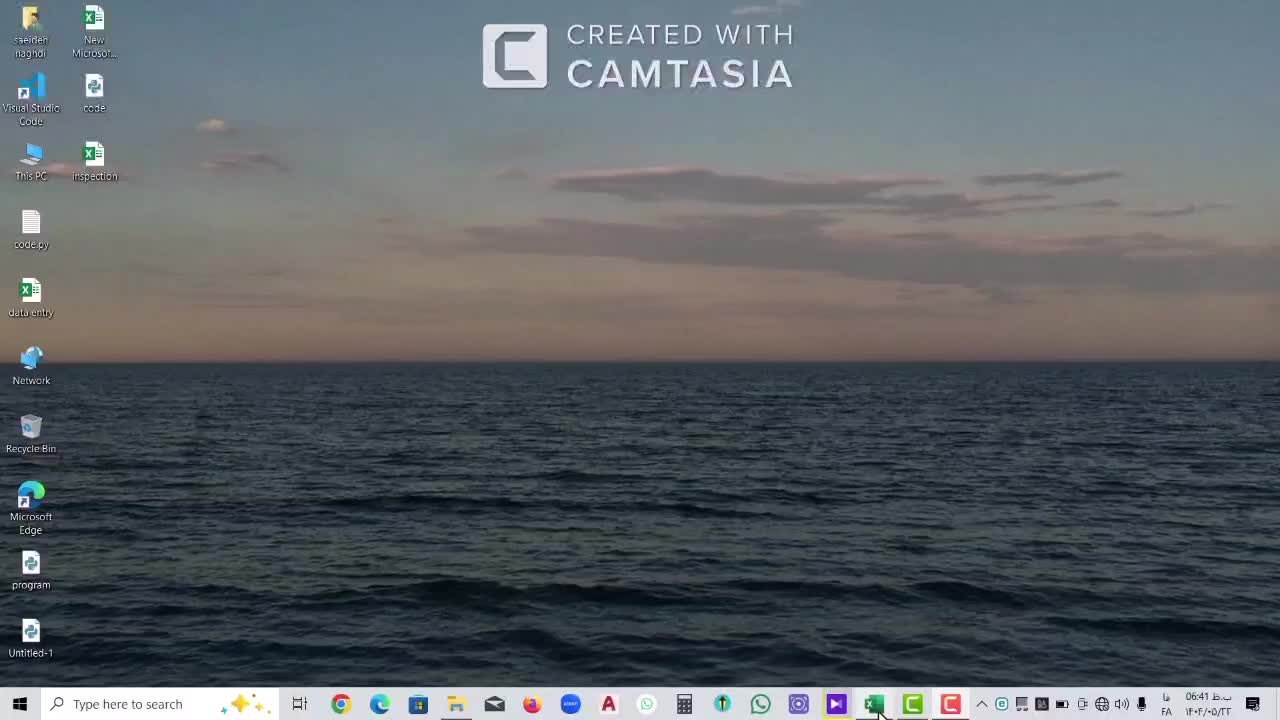1280x720 pixels.
Task: Launch Google Chrome from the taskbar
Action: pos(341,704)
